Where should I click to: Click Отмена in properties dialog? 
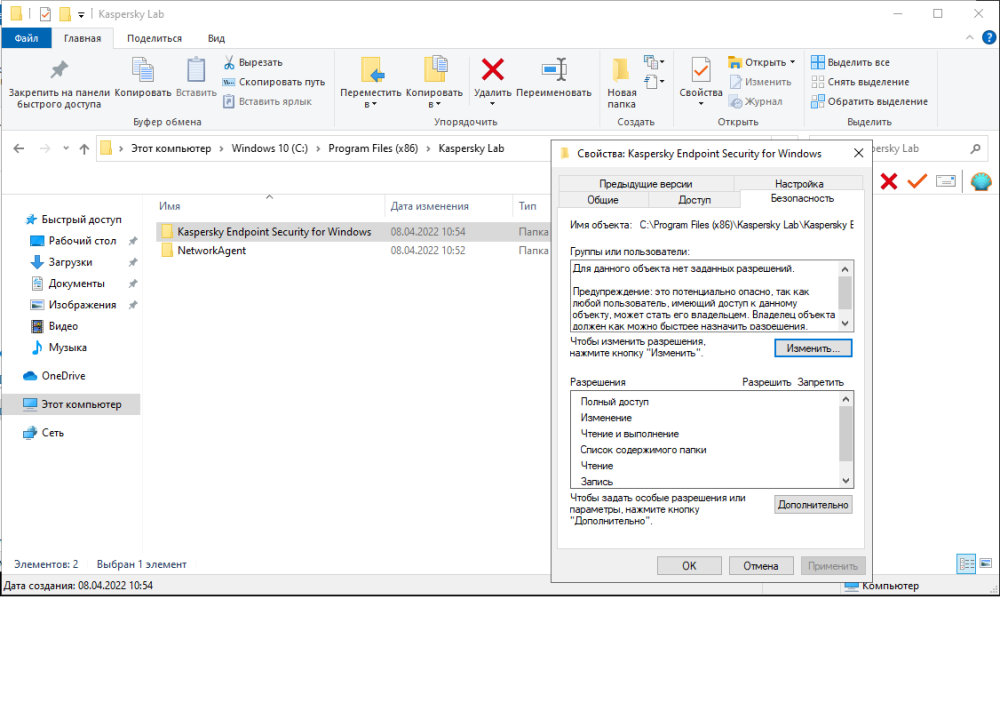point(761,566)
